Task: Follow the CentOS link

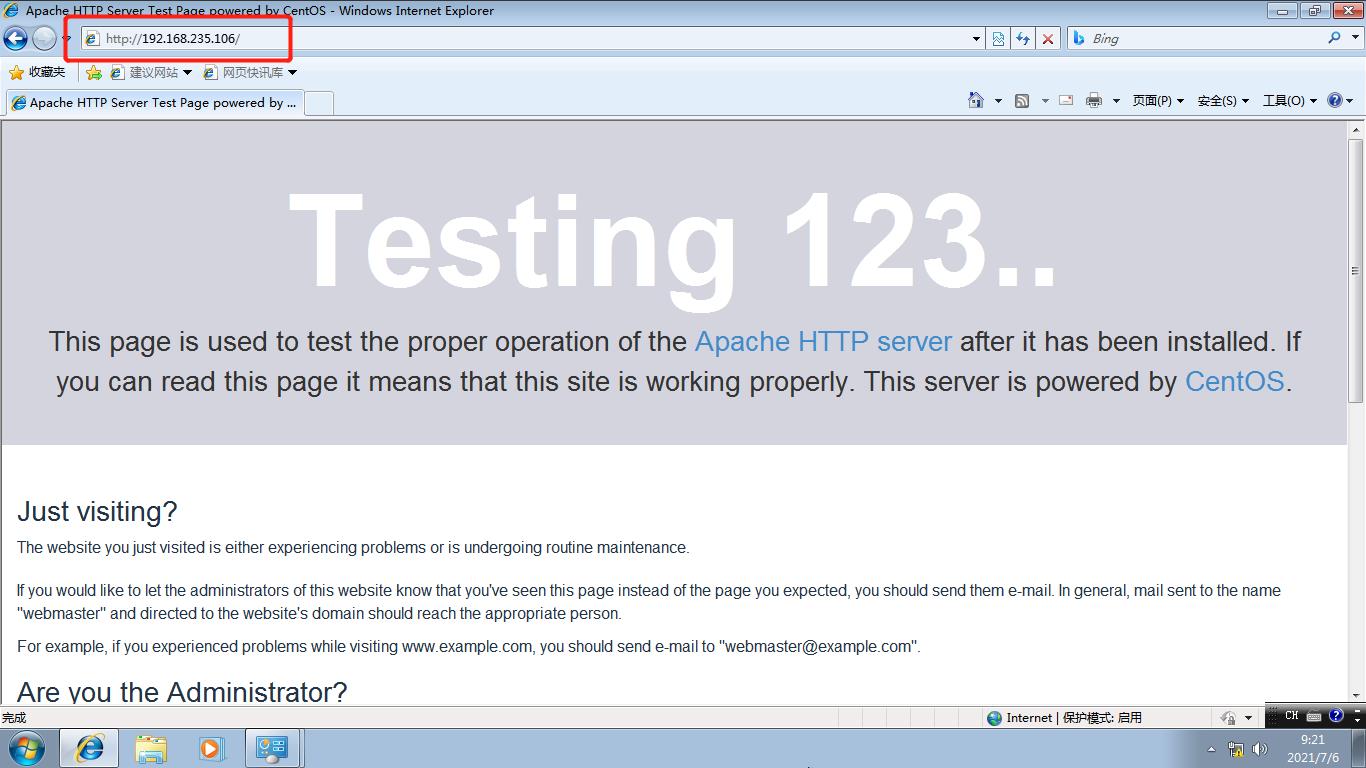Action: tap(1234, 382)
